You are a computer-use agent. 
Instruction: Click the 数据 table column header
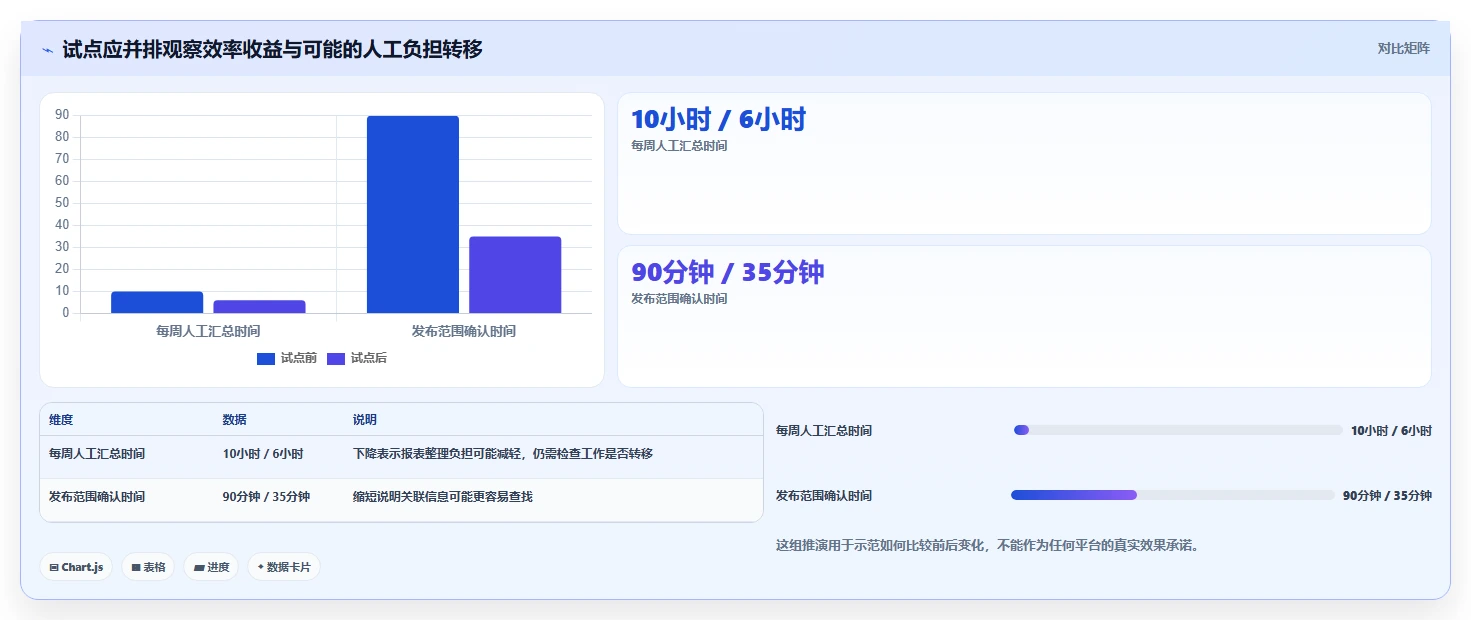(x=234, y=420)
